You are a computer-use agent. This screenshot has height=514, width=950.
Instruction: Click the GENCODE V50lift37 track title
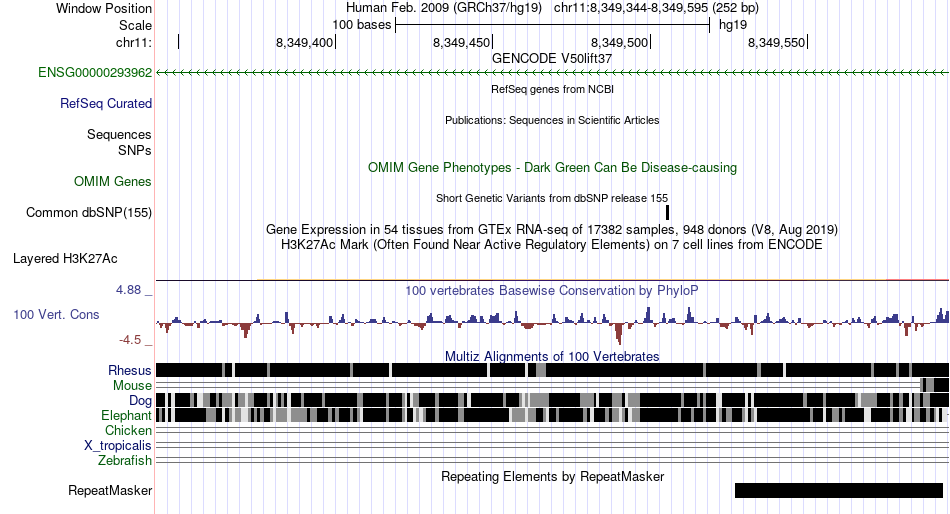tap(552, 59)
